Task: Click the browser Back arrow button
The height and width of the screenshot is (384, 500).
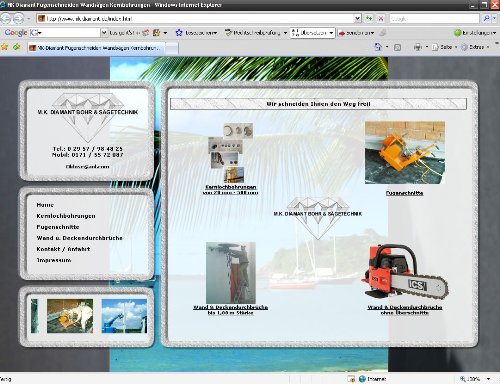Action: 6,19
